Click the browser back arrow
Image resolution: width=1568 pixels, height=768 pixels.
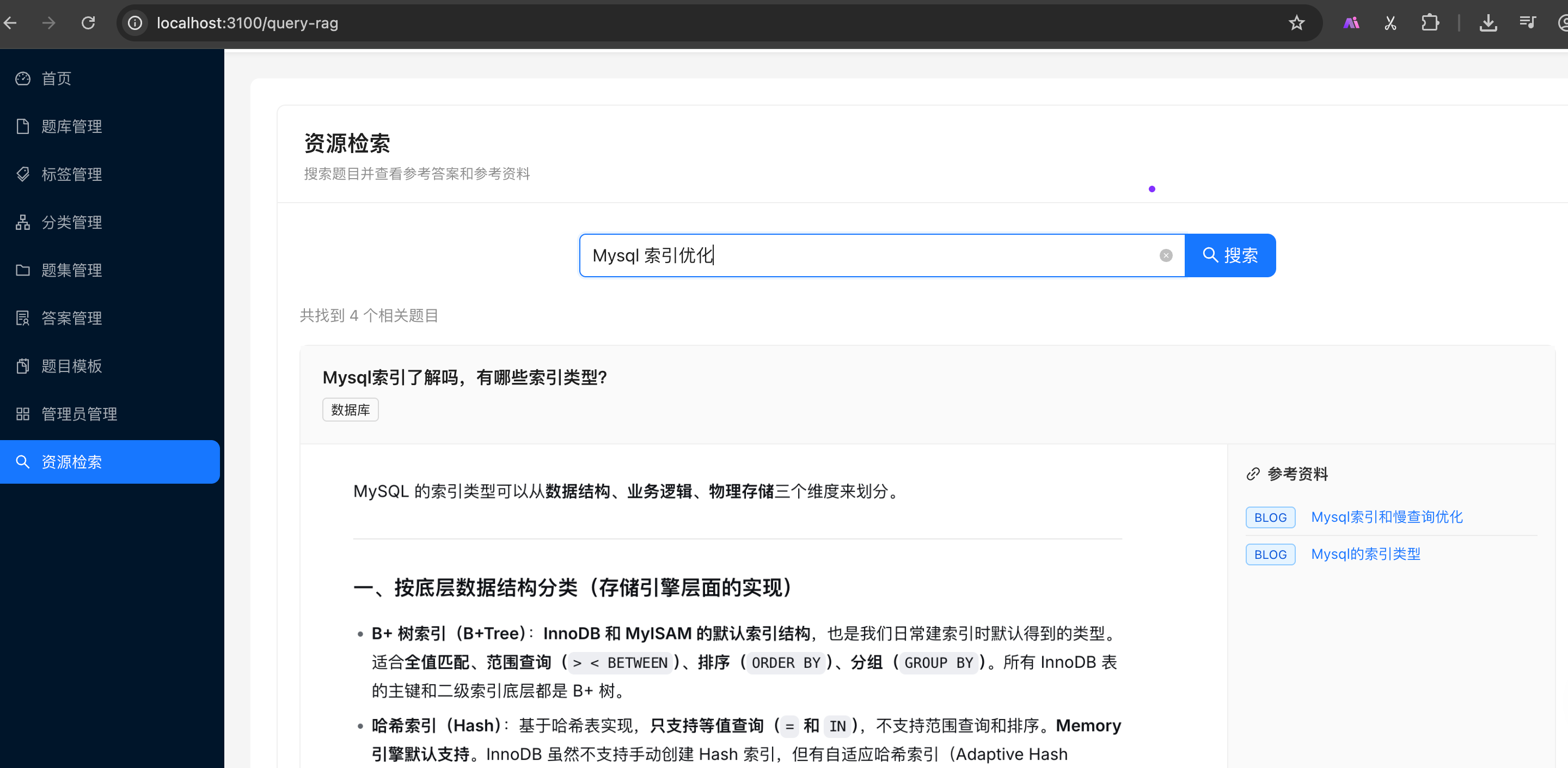pyautogui.click(x=10, y=23)
